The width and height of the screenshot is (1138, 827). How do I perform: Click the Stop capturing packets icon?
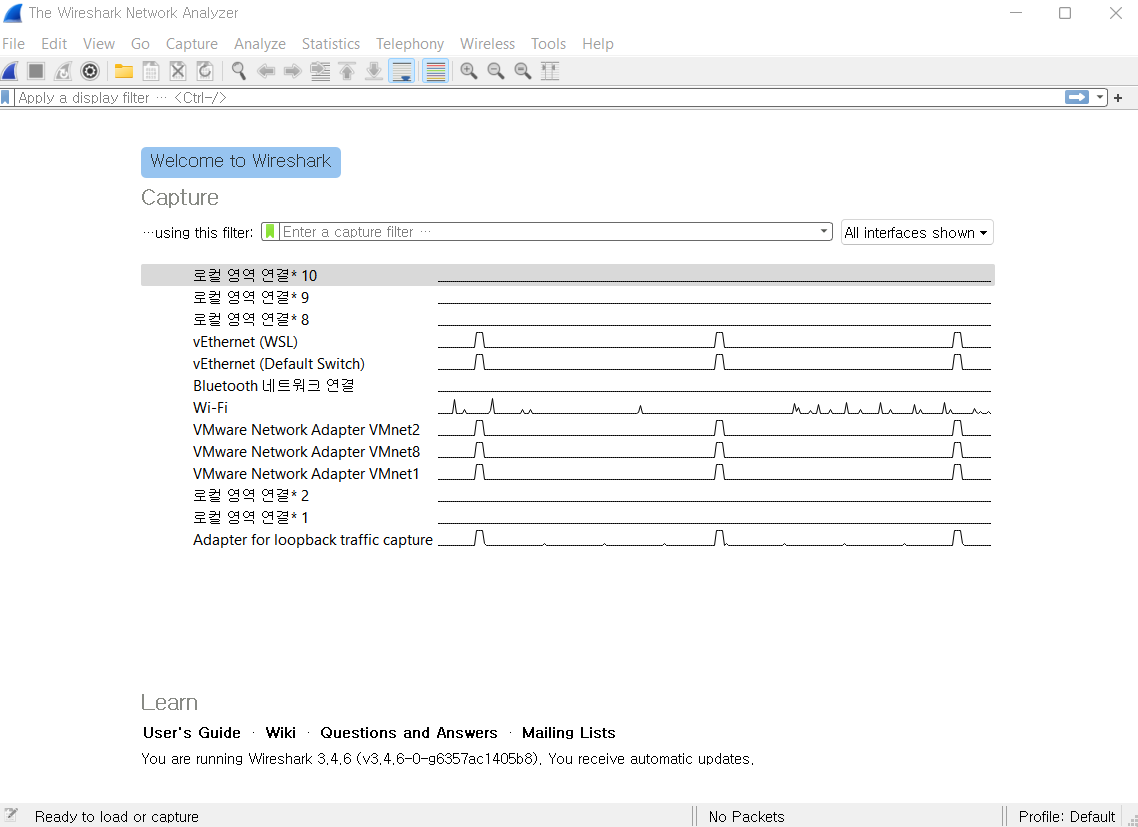pos(36,71)
